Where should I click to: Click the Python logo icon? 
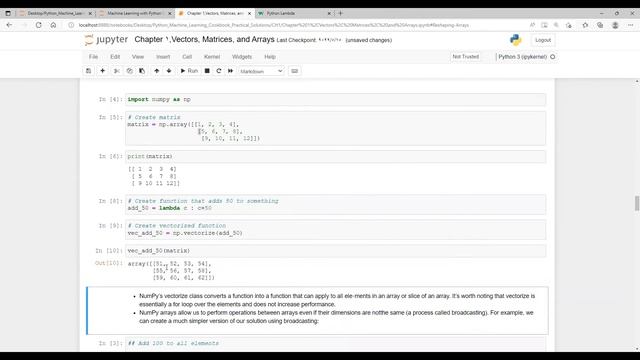click(516, 40)
